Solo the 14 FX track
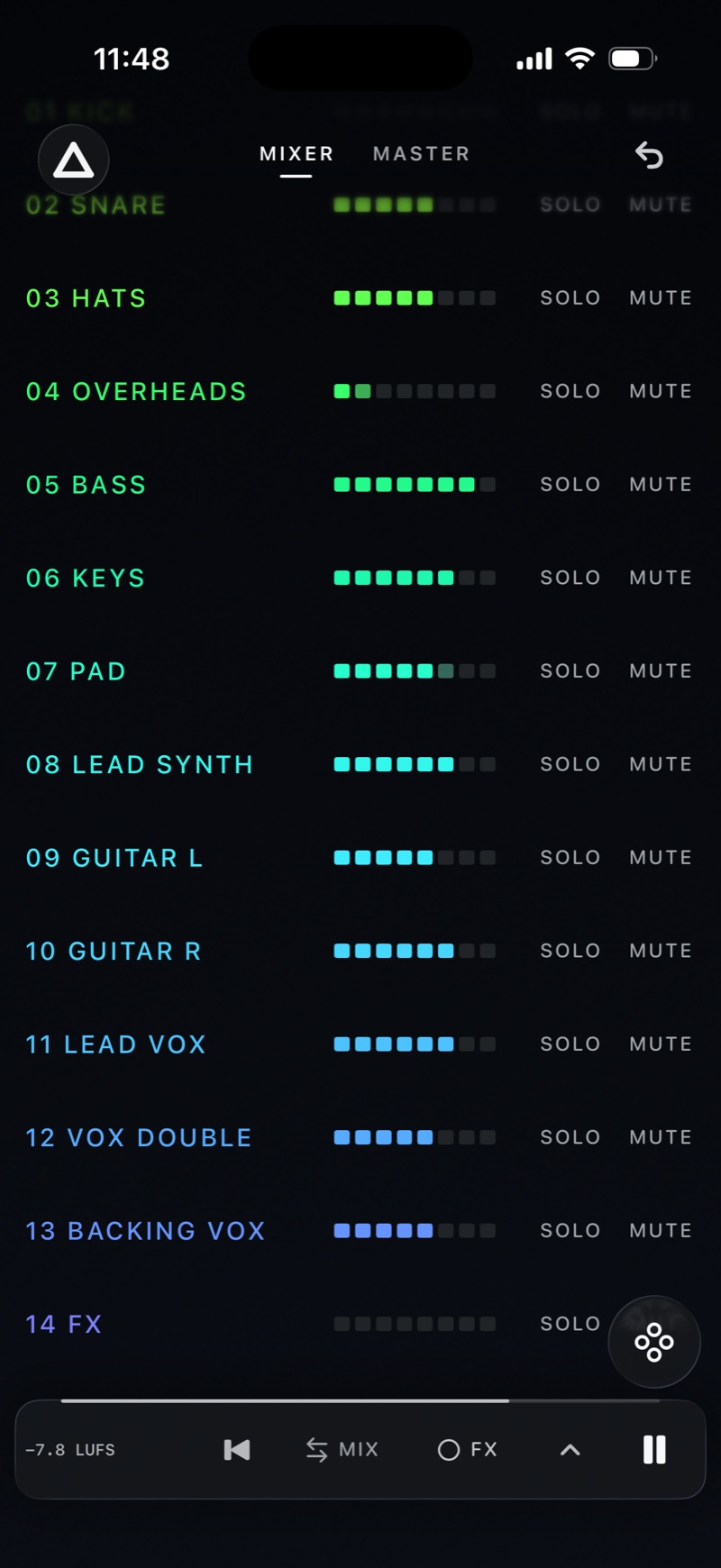721x1568 pixels. tap(570, 1324)
